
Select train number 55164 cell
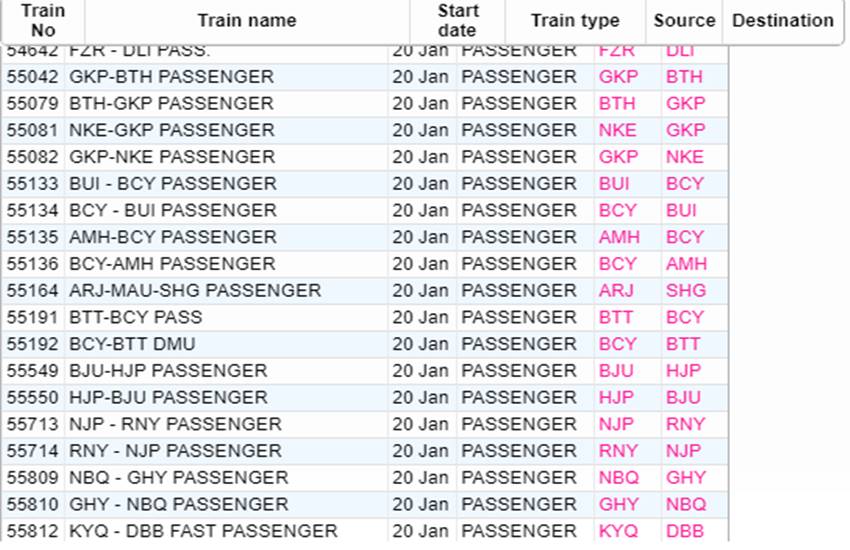(33, 291)
